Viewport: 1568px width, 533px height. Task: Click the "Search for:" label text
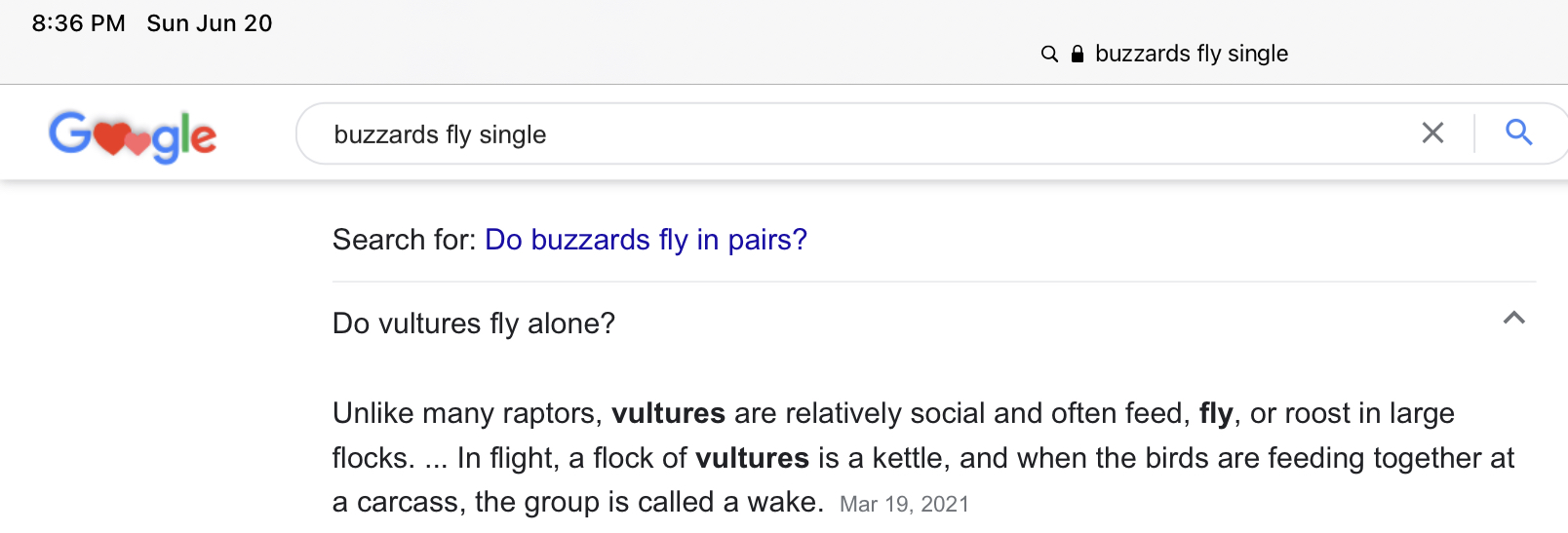(x=405, y=240)
